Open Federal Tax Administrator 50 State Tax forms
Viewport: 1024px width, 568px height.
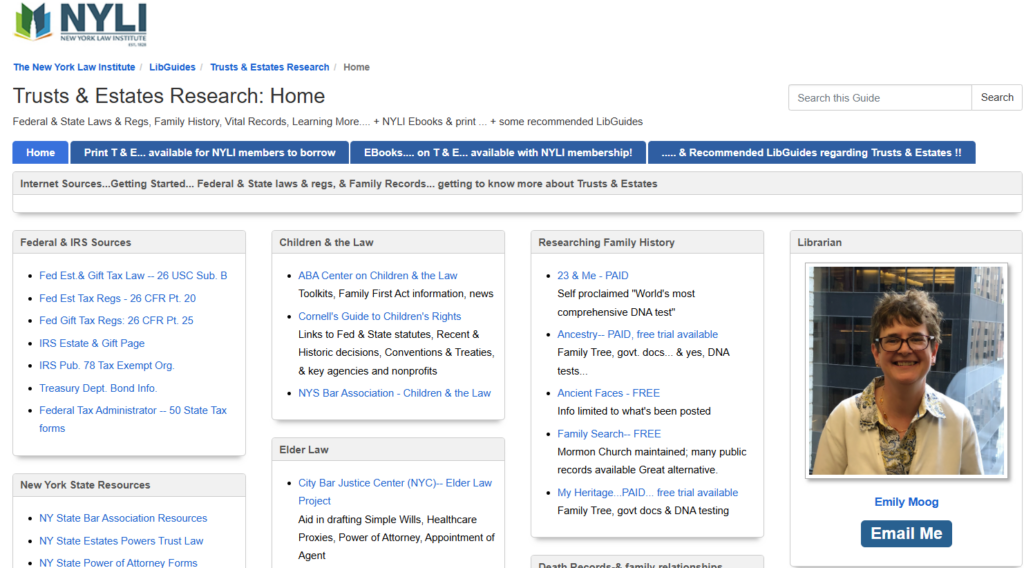(x=133, y=419)
